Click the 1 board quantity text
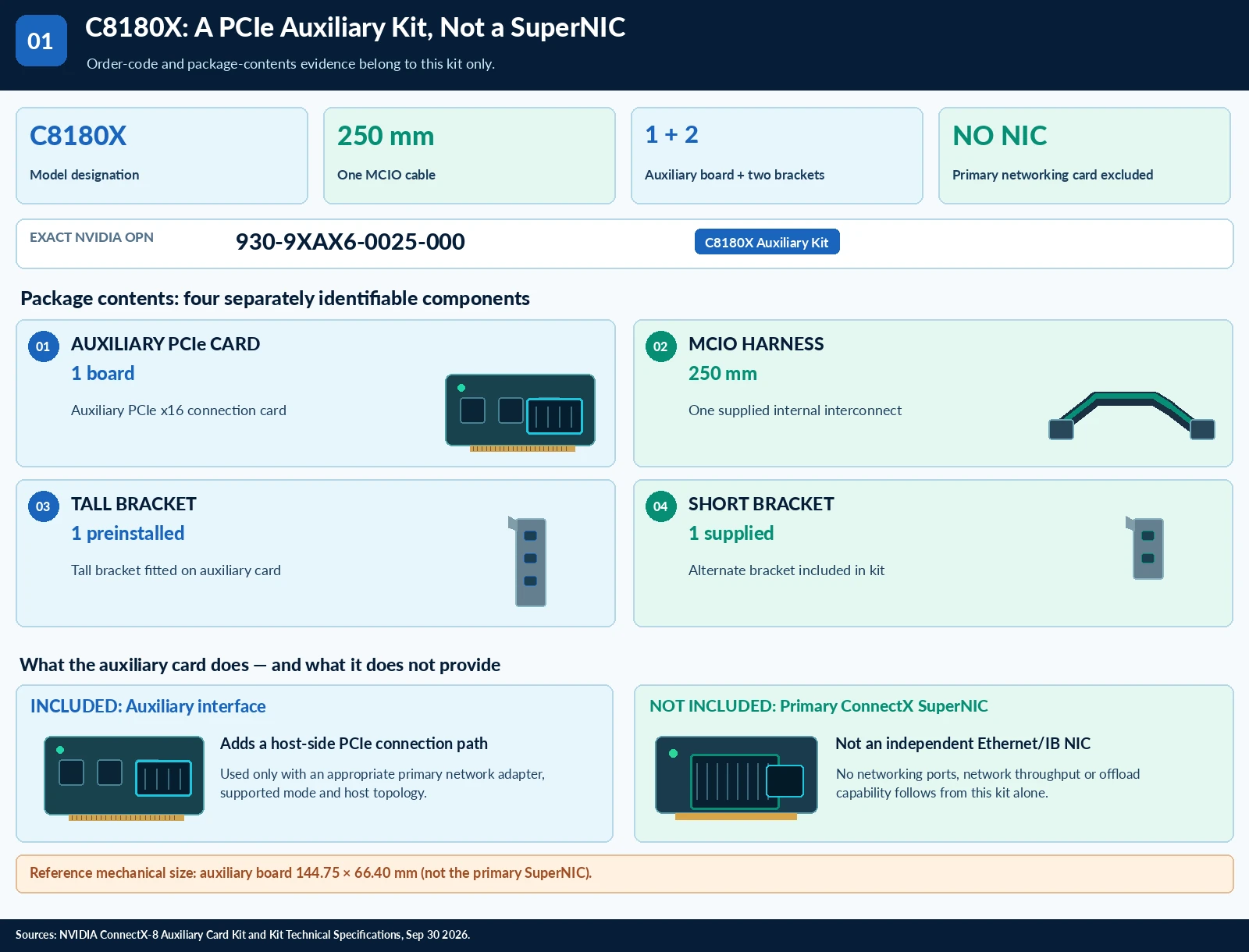This screenshot has height=952, width=1249. pyautogui.click(x=103, y=374)
